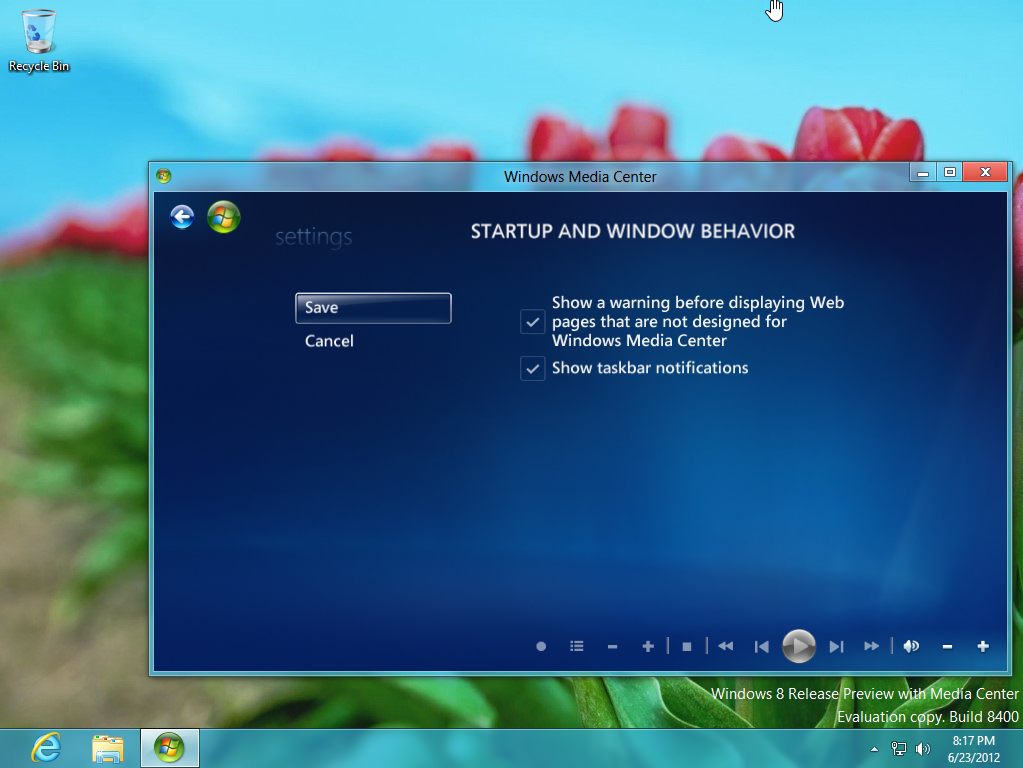Click the record button in transport controls
The width and height of the screenshot is (1023, 768).
point(541,646)
